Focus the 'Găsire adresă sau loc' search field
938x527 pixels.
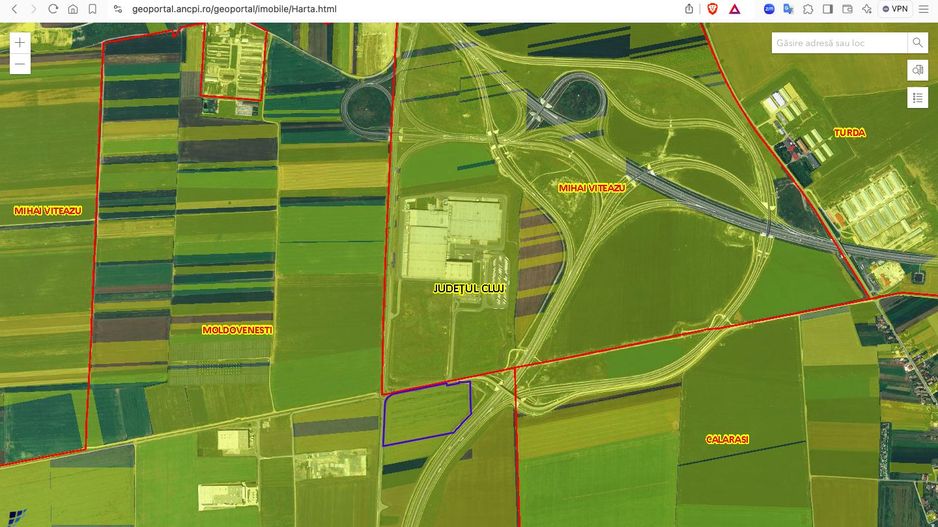[x=839, y=43]
